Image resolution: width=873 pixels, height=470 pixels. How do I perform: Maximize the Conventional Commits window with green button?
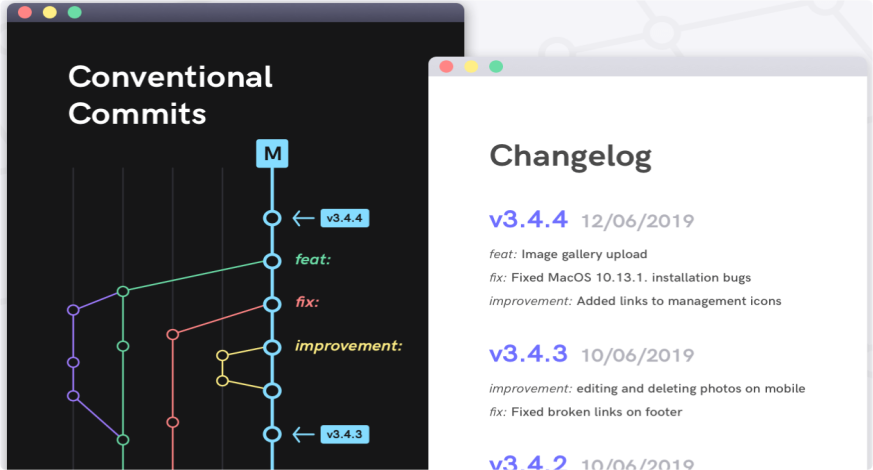75,12
